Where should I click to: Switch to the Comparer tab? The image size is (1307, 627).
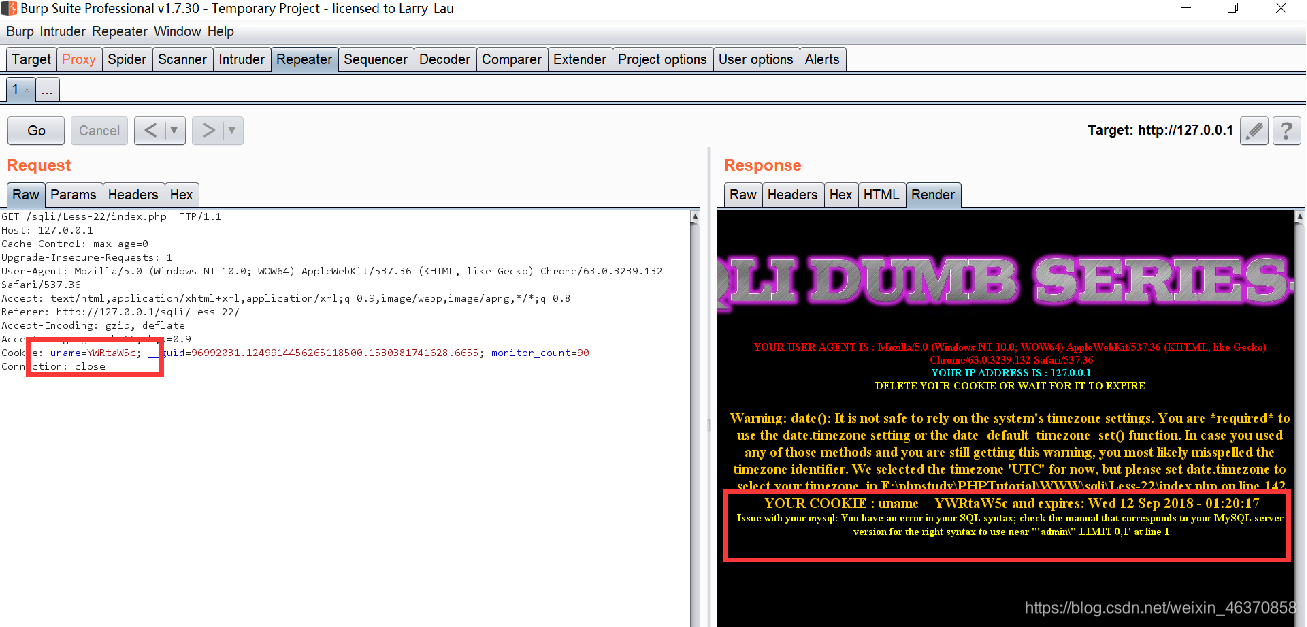point(512,59)
